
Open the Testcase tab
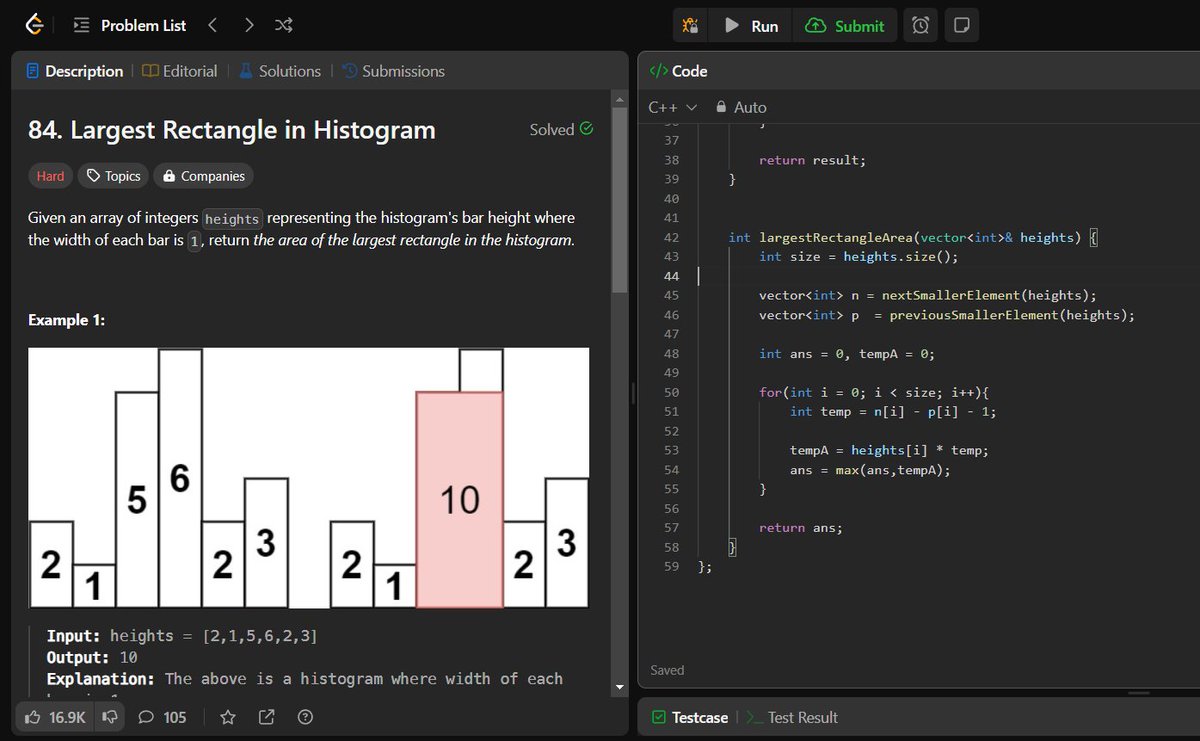point(689,717)
